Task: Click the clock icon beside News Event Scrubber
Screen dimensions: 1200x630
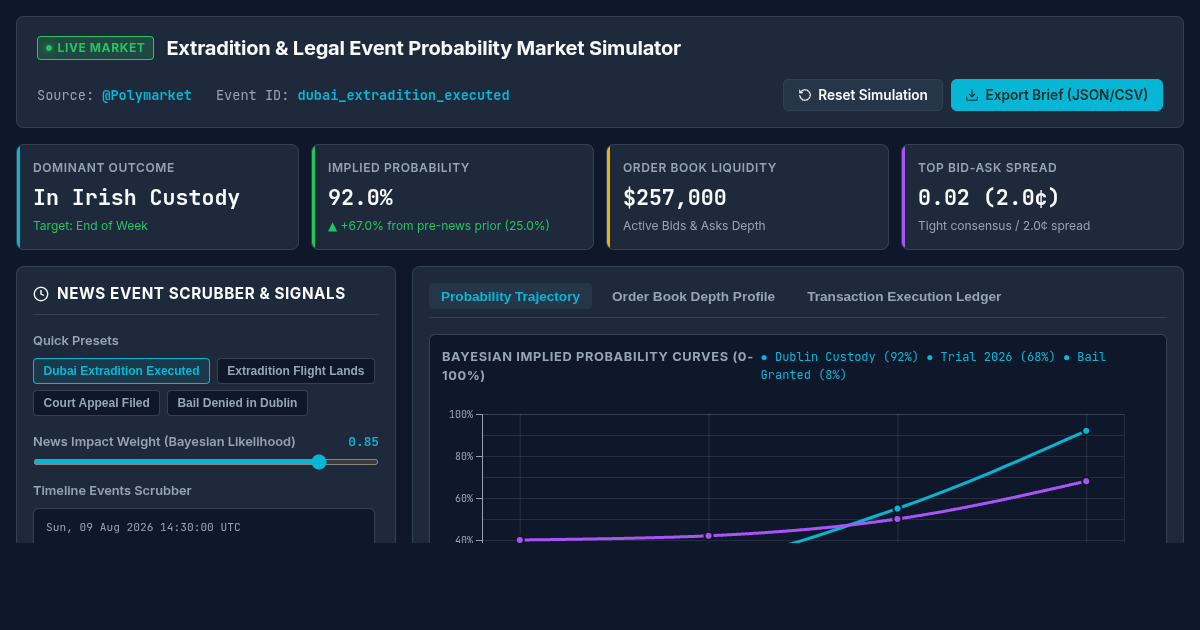Action: (41, 294)
